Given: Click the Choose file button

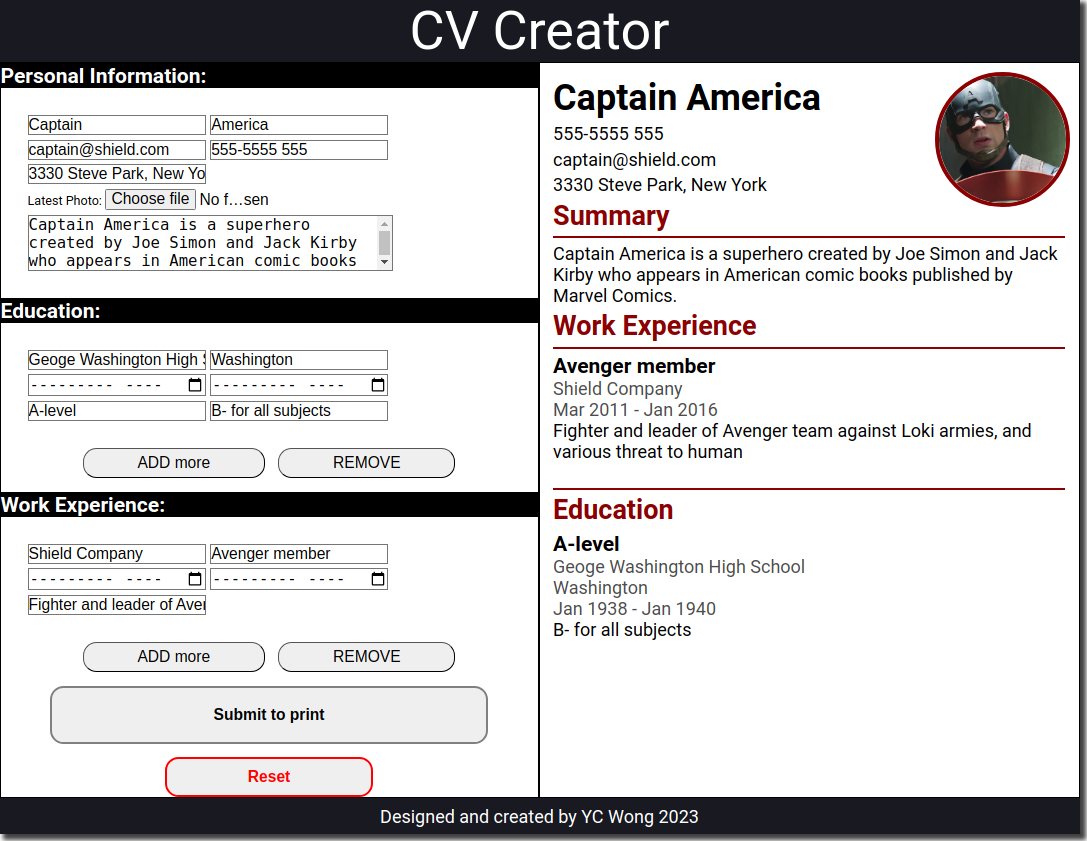Looking at the screenshot, I should point(150,199).
